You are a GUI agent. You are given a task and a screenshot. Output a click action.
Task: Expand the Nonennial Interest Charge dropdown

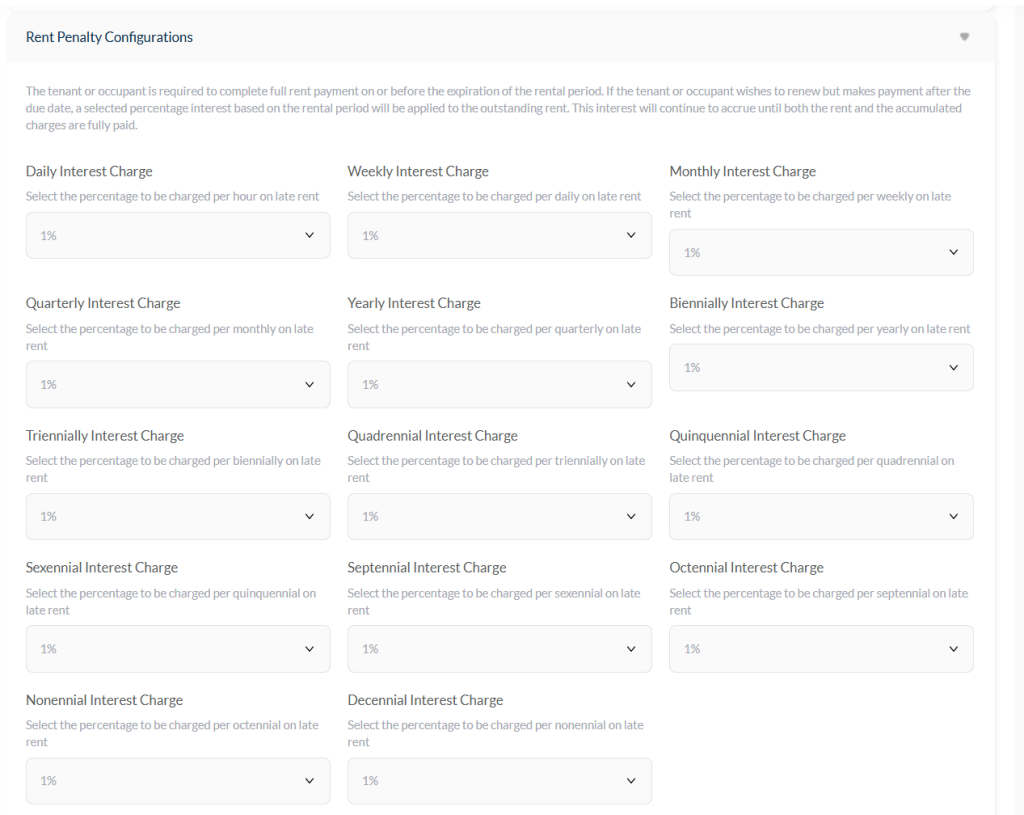[x=178, y=781]
